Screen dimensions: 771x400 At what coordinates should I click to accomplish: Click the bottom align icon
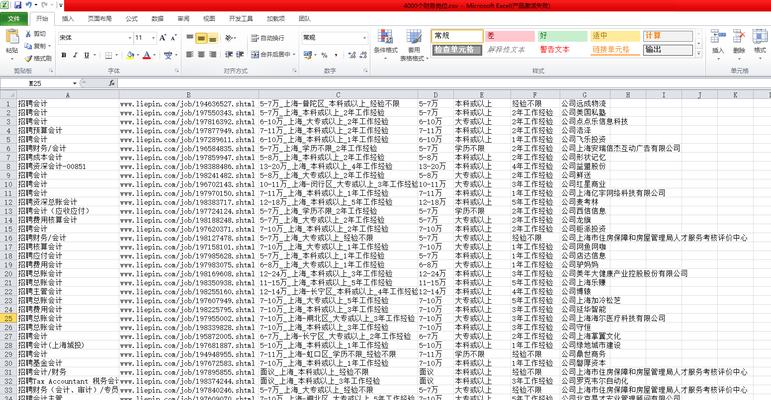[x=212, y=37]
